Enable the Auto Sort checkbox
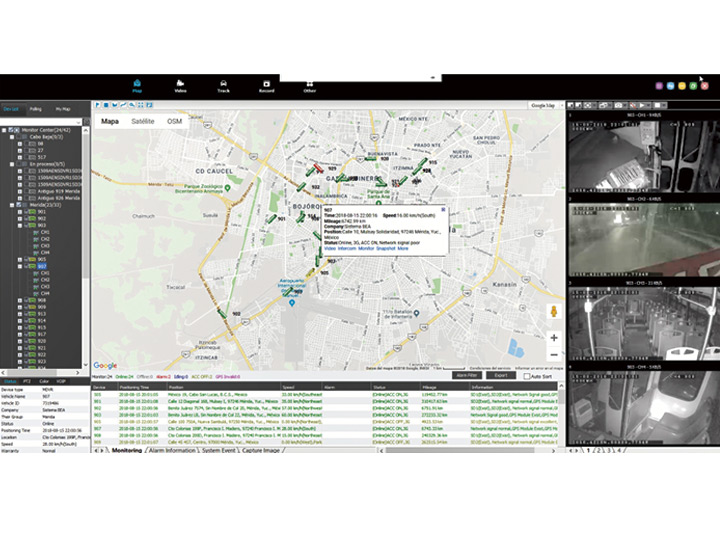 click(527, 376)
